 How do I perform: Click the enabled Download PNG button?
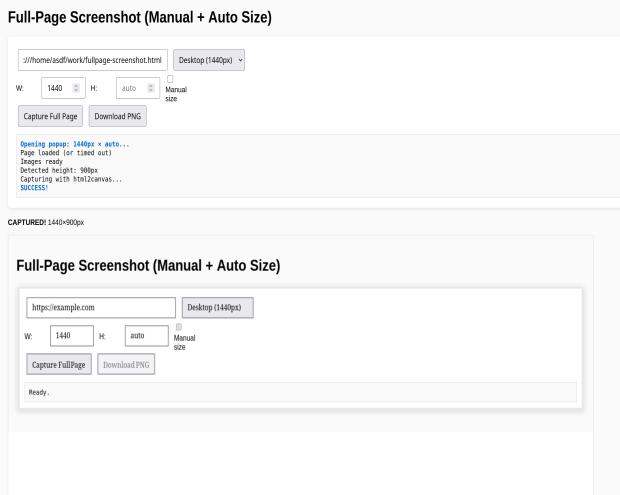[x=117, y=116]
